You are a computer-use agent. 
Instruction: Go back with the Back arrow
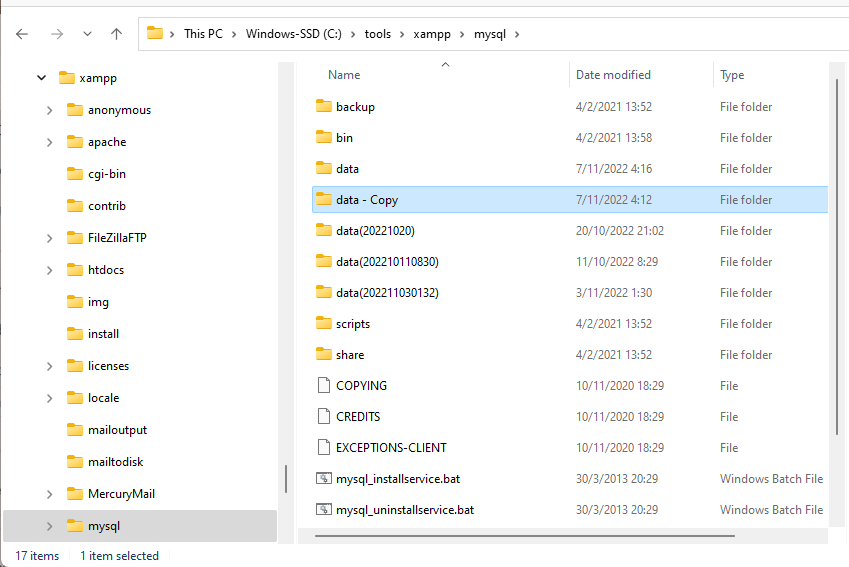tap(22, 34)
